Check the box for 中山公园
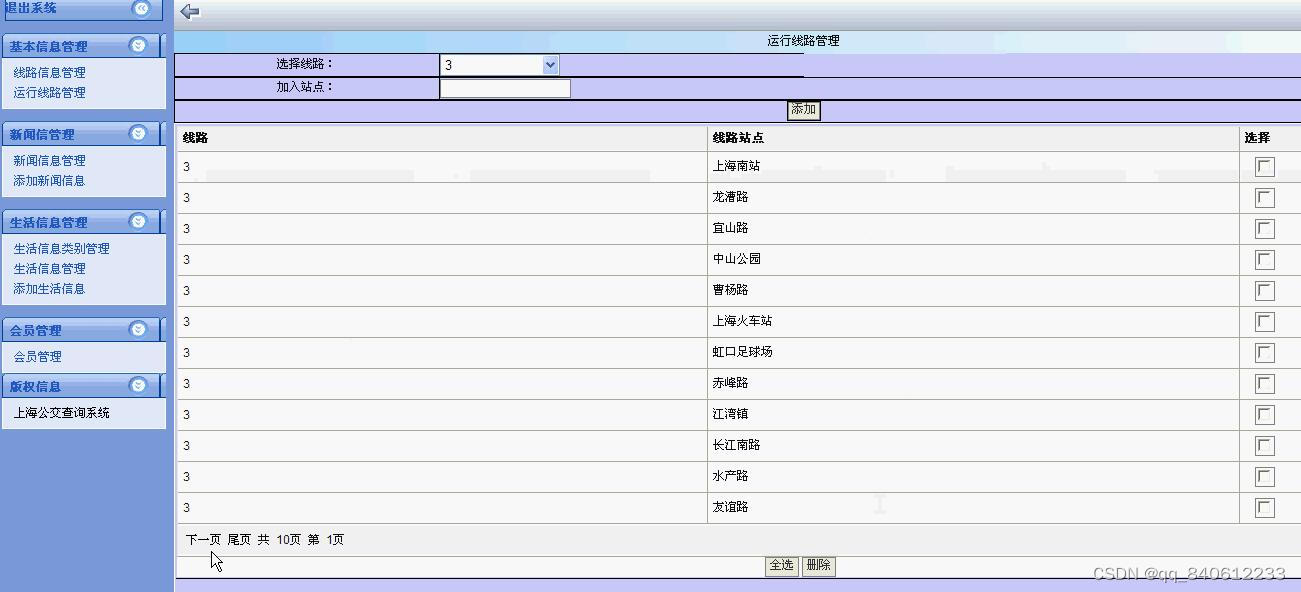Image resolution: width=1301 pixels, height=592 pixels. (1265, 260)
